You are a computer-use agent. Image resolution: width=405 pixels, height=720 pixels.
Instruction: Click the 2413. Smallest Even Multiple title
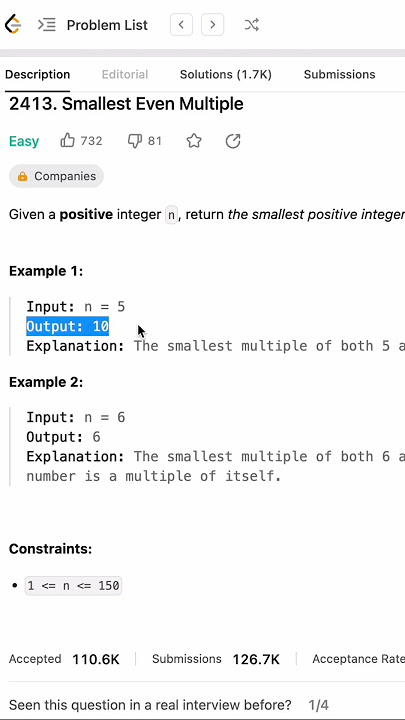coord(126,104)
